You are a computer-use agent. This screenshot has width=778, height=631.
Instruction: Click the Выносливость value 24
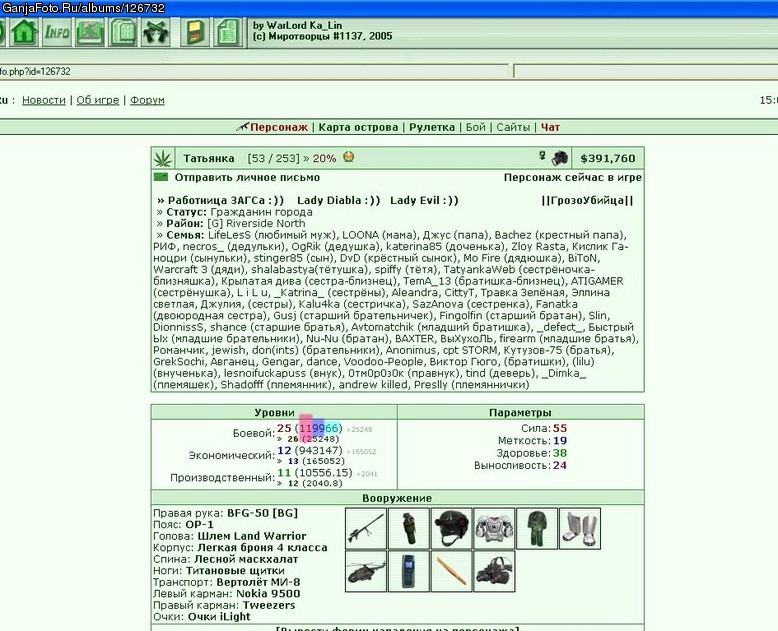pyautogui.click(x=560, y=465)
